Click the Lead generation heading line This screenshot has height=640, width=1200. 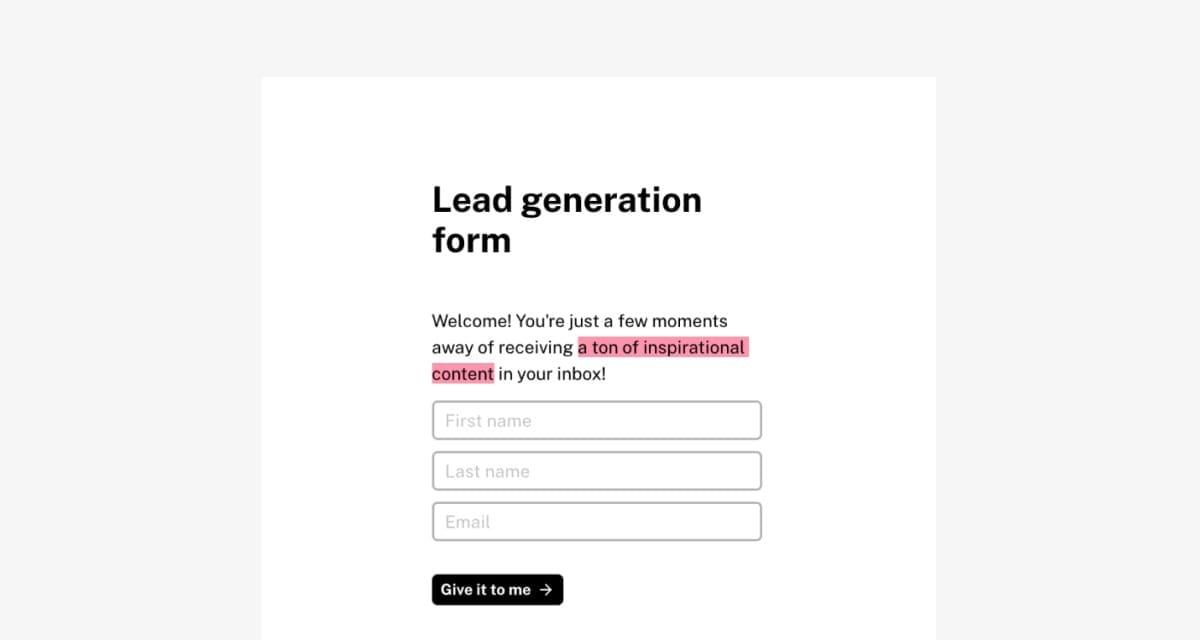[567, 201]
